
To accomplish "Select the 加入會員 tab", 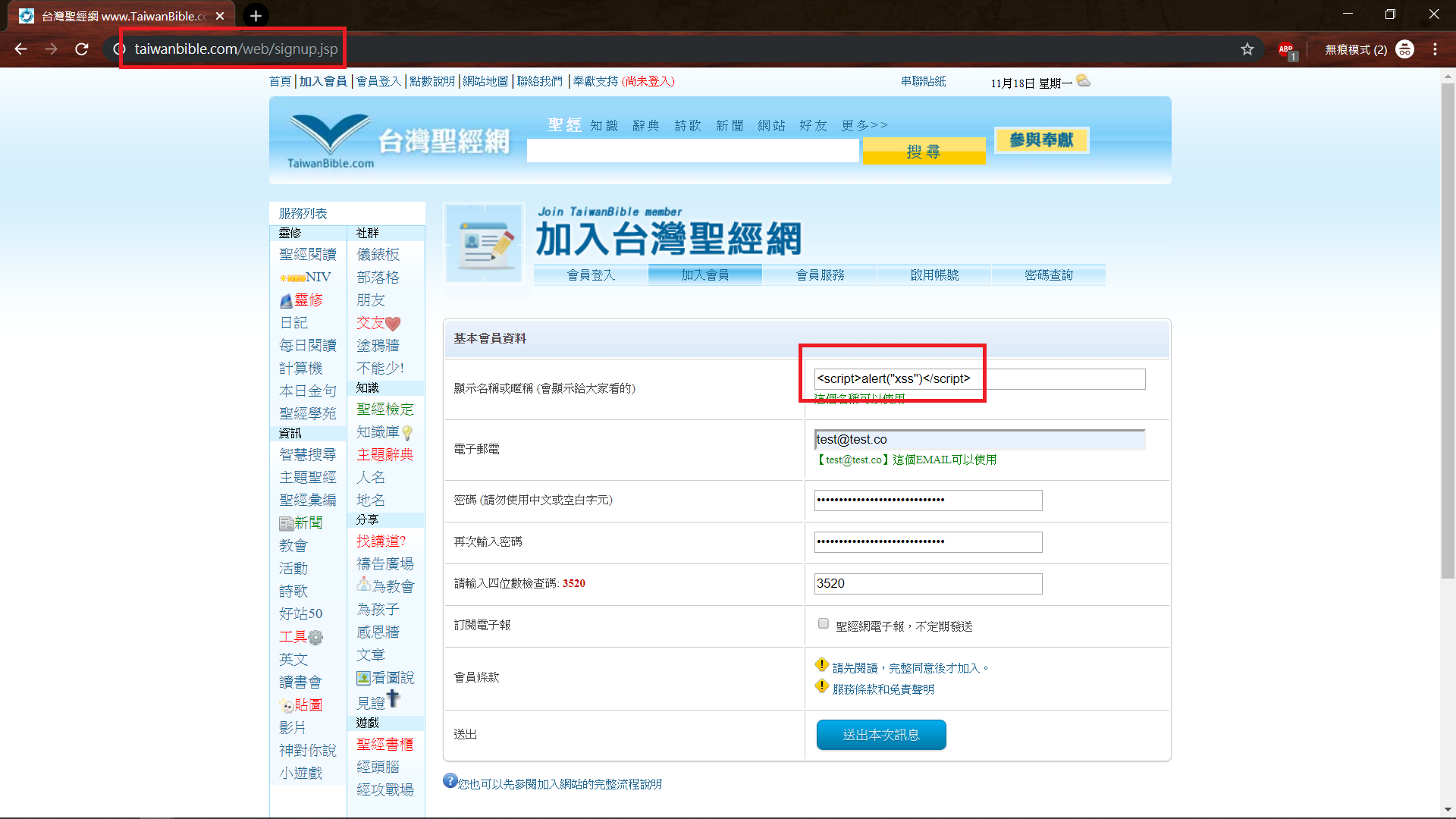I will [x=704, y=275].
